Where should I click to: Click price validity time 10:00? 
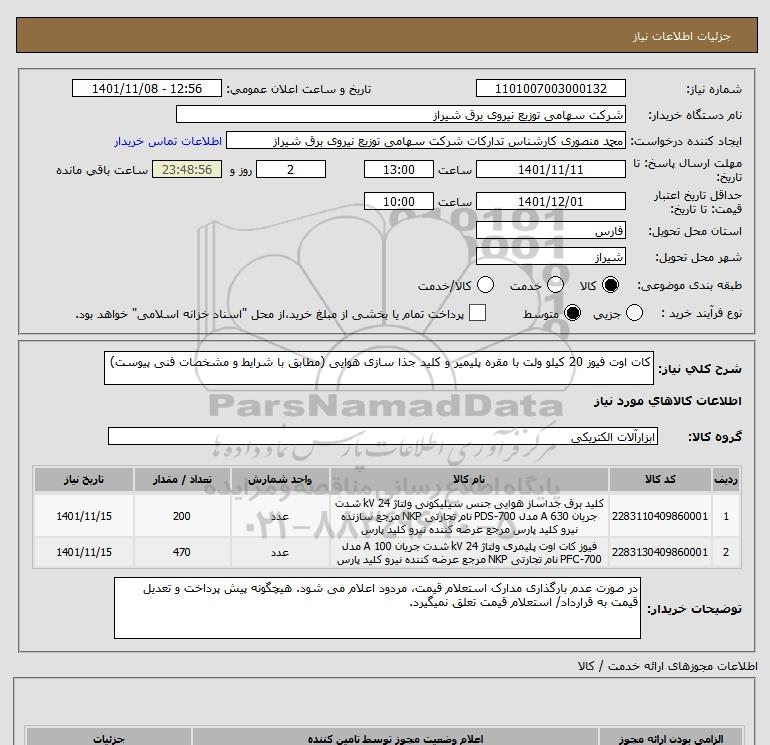(x=399, y=201)
